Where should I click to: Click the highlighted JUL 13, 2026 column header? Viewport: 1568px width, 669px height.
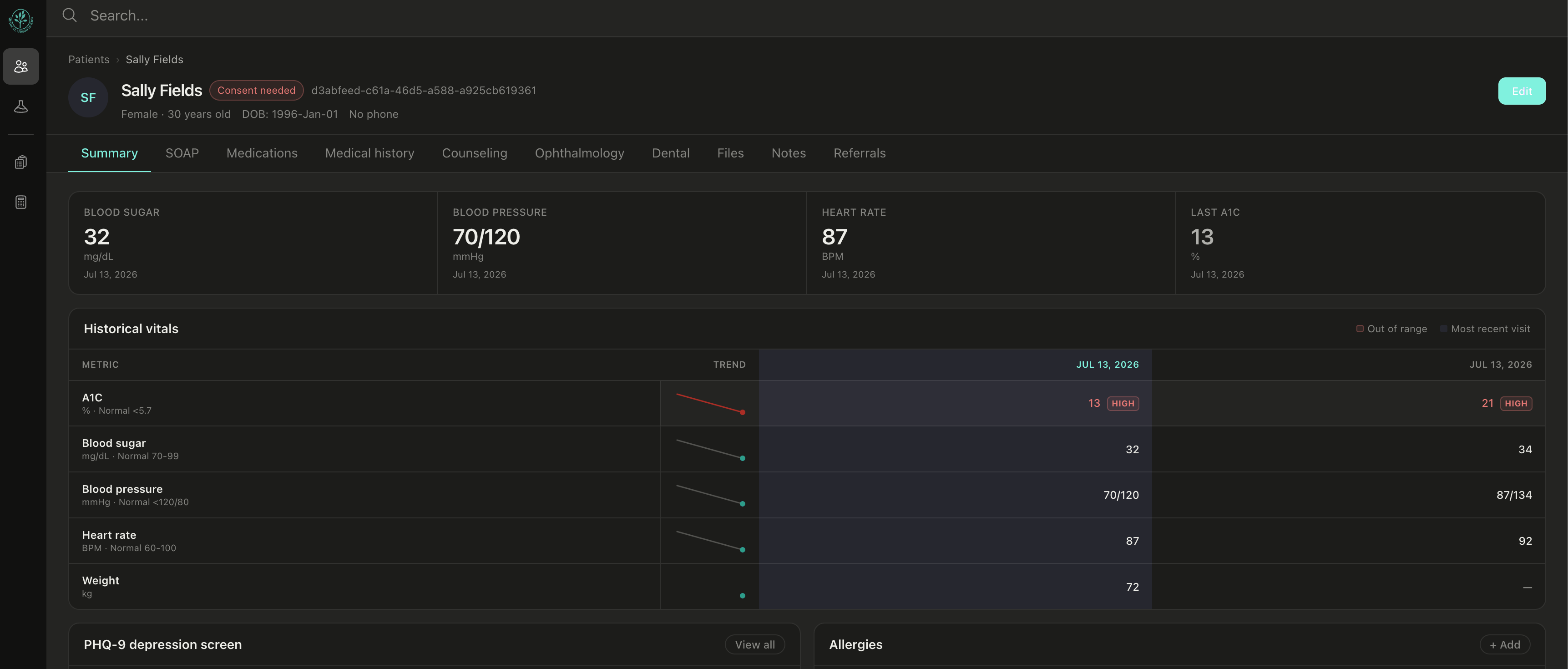click(1107, 365)
